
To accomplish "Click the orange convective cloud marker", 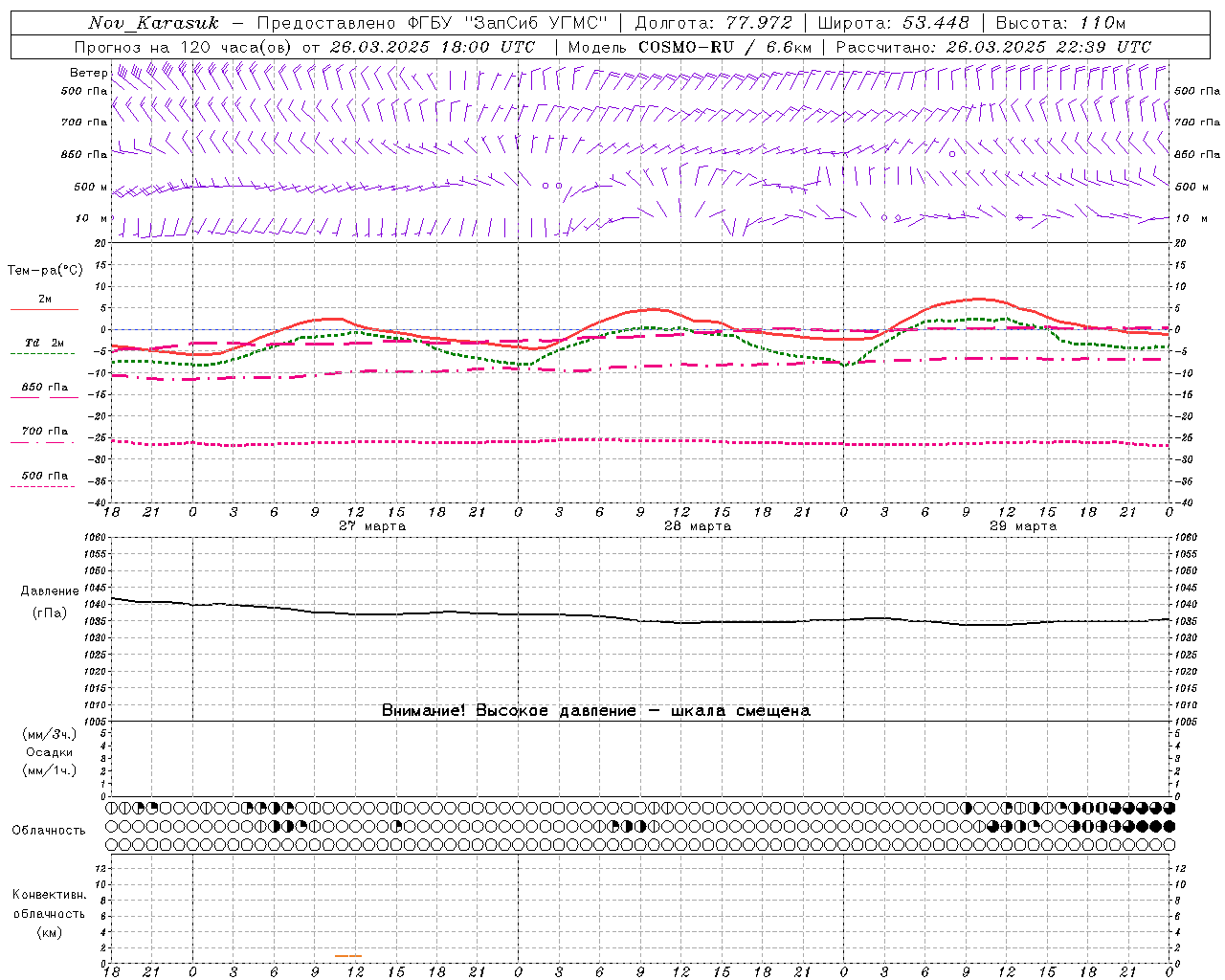I will 348,955.
